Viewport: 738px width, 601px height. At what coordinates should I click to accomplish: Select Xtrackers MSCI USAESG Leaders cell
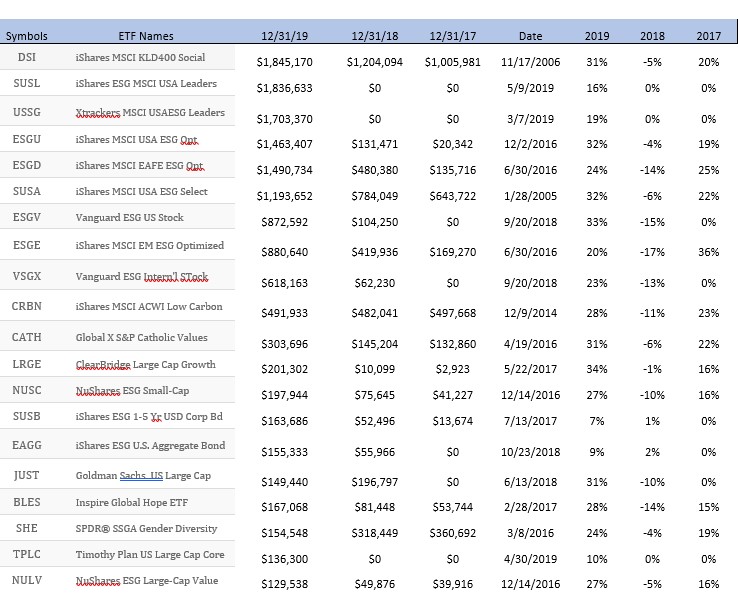click(x=150, y=112)
